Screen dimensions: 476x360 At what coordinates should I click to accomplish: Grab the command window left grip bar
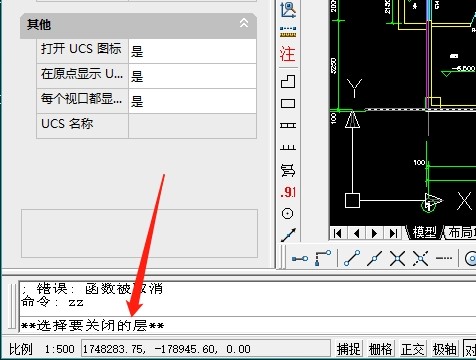tap(13, 306)
